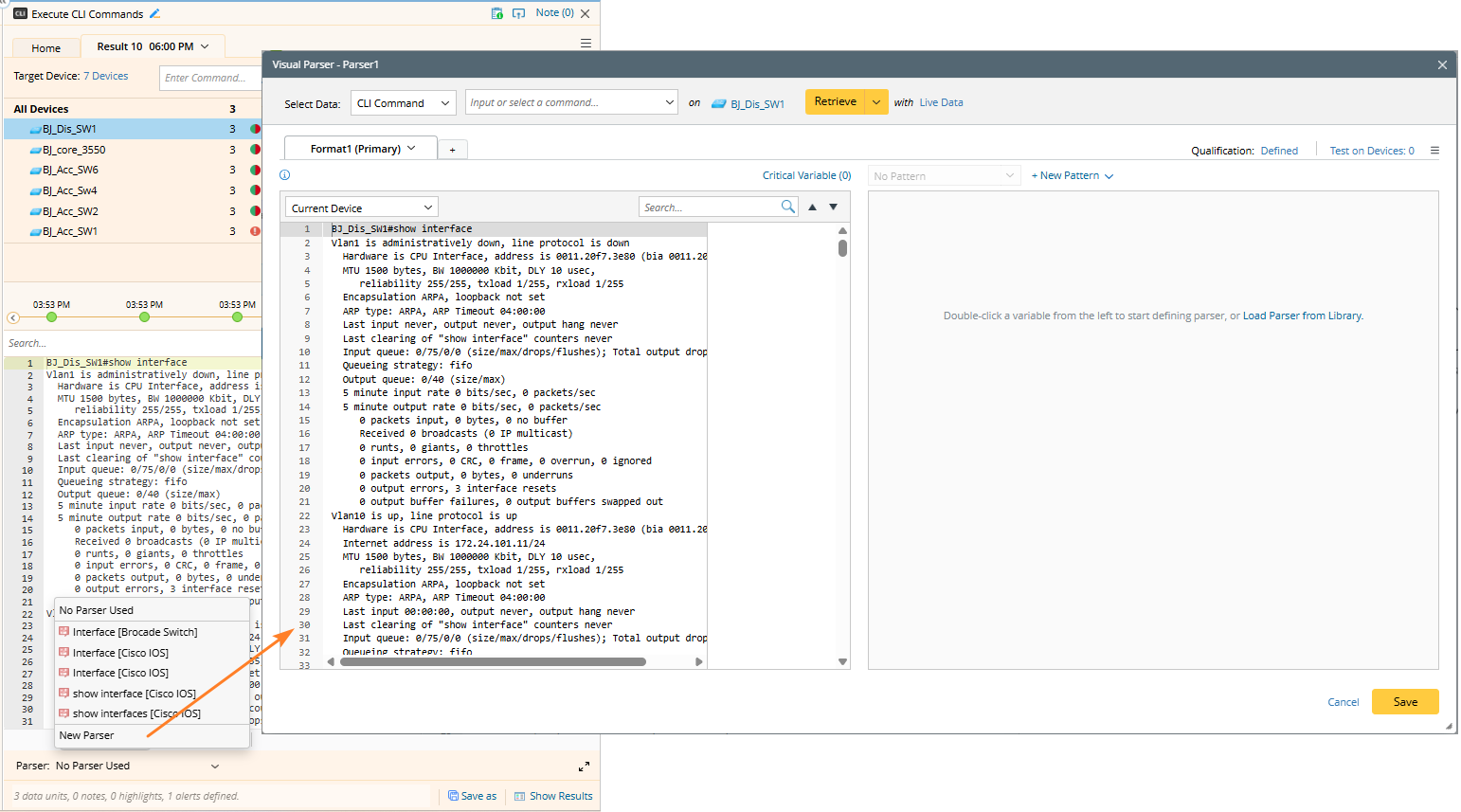Image resolution: width=1461 pixels, height=812 pixels.
Task: Click the 7 Devices link
Action: [x=105, y=76]
